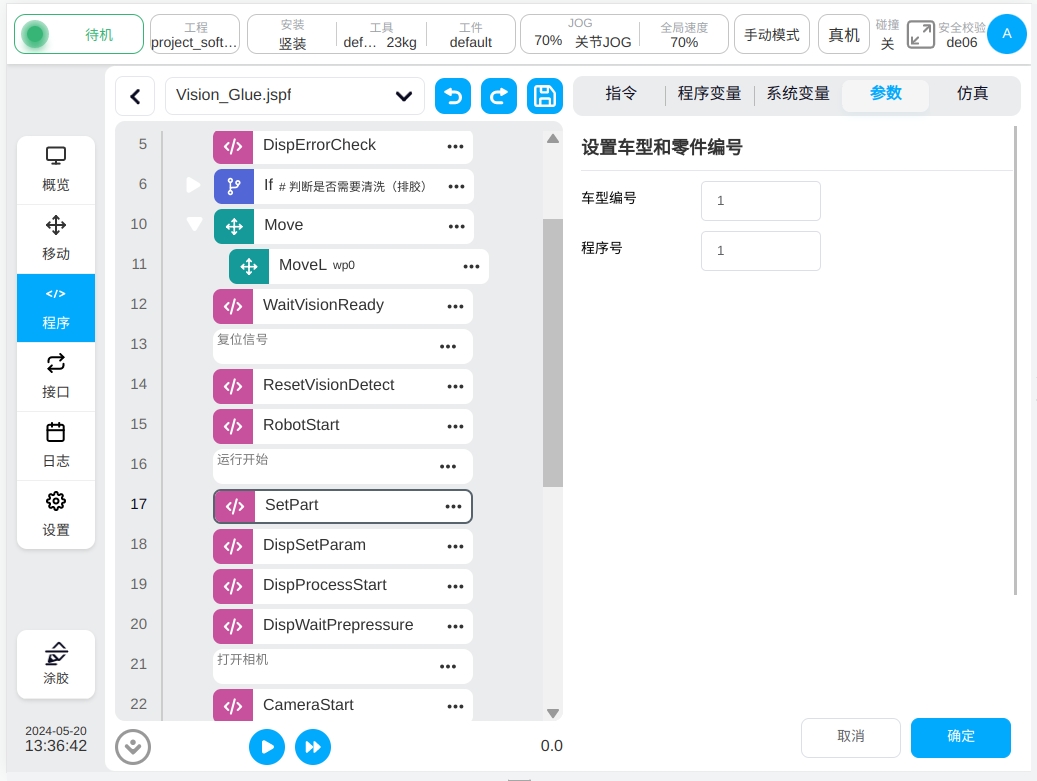The height and width of the screenshot is (781, 1037).
Task: Open the 涂胶 gluing panel icon
Action: point(56,663)
